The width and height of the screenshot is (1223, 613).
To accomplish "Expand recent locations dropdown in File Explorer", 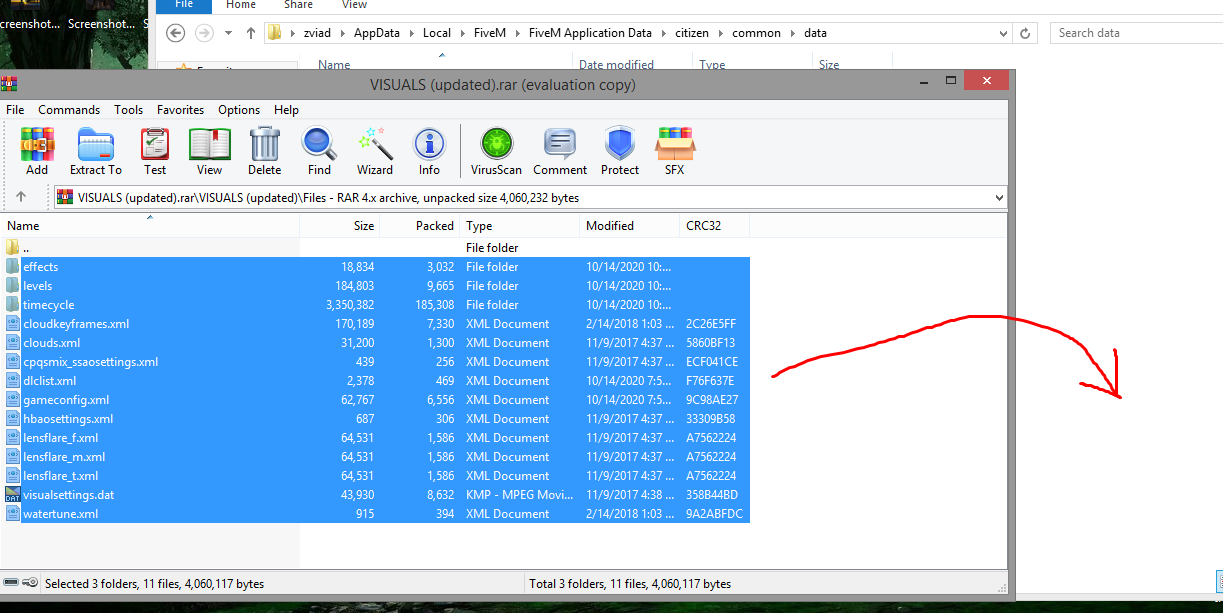I will [228, 33].
